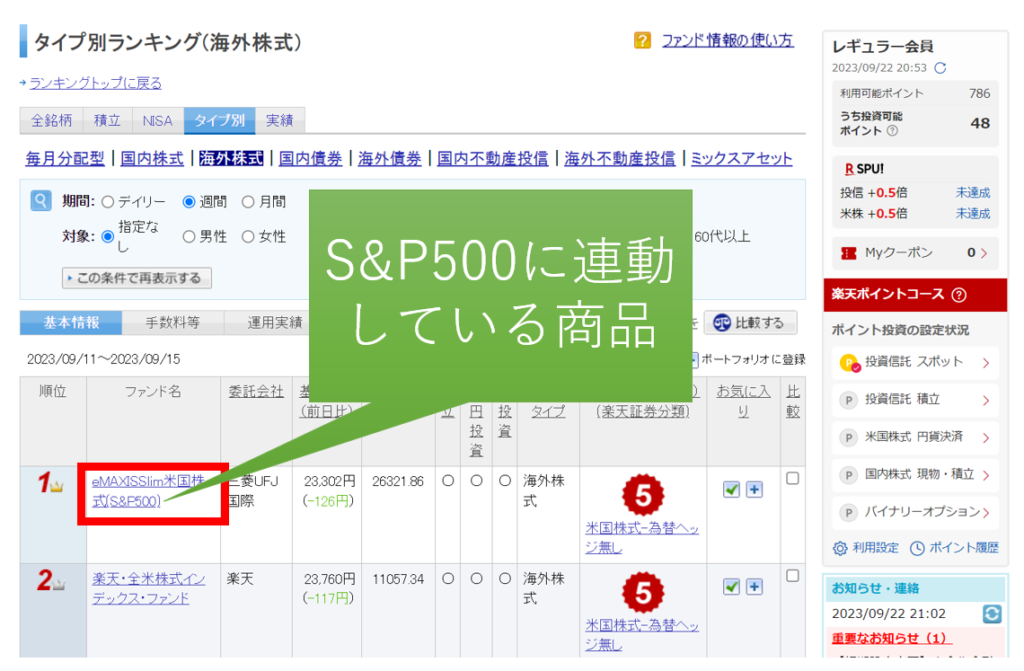
Task: Click the question mark help icon beside ファンド情報の使い方
Action: tap(642, 41)
